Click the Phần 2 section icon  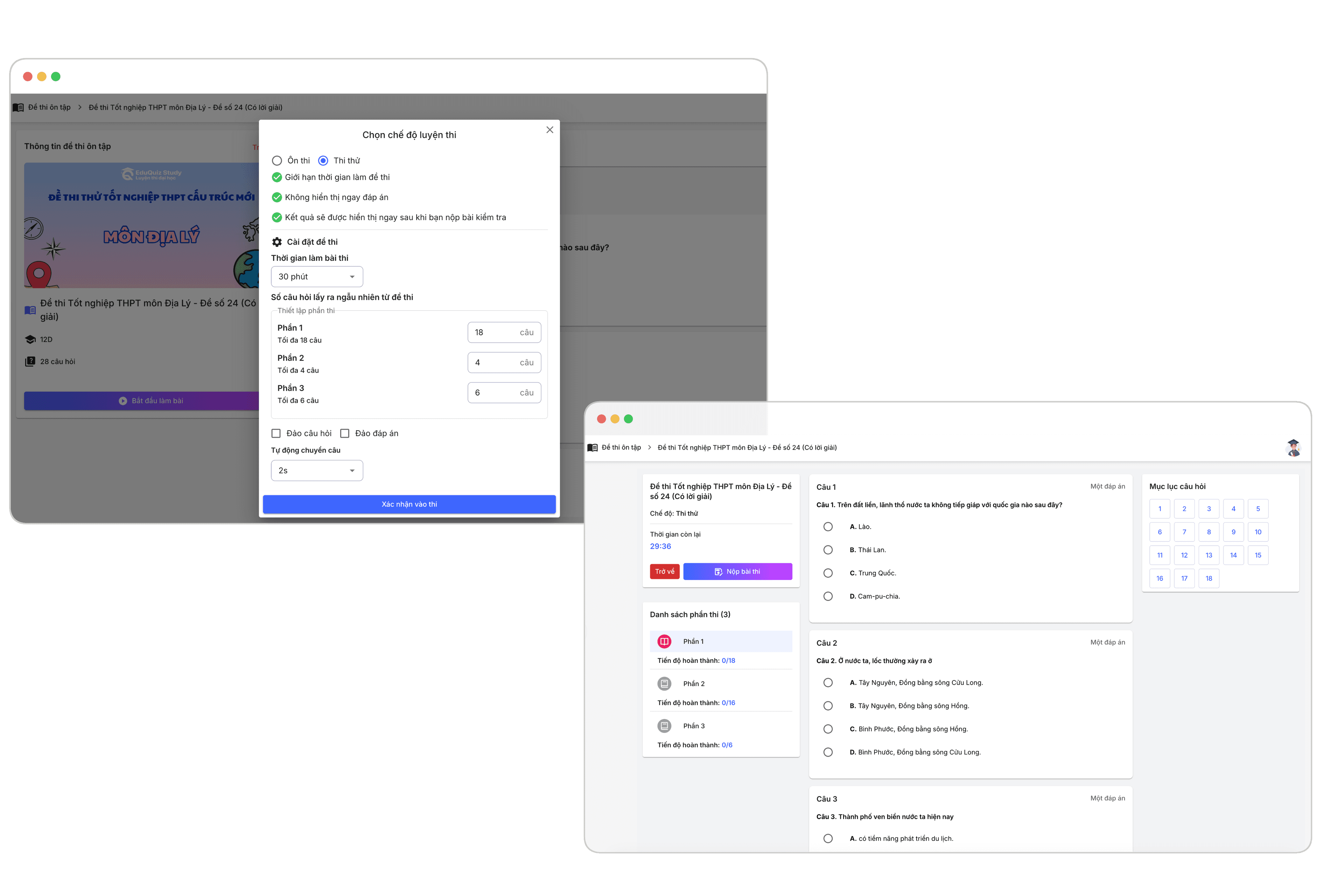(664, 684)
